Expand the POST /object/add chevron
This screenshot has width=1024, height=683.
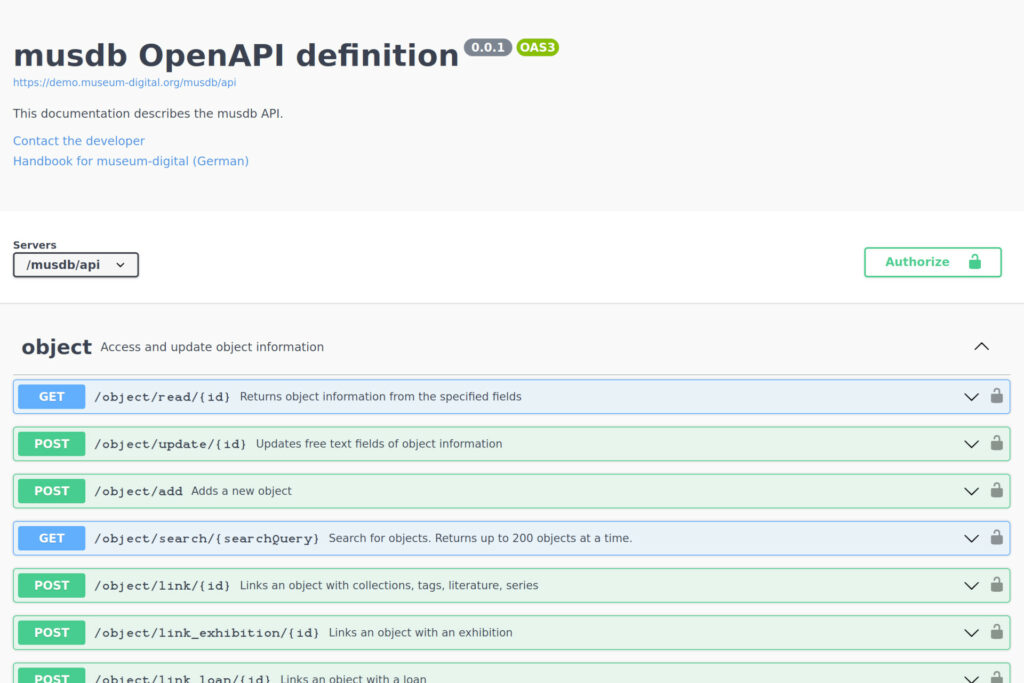[970, 491]
